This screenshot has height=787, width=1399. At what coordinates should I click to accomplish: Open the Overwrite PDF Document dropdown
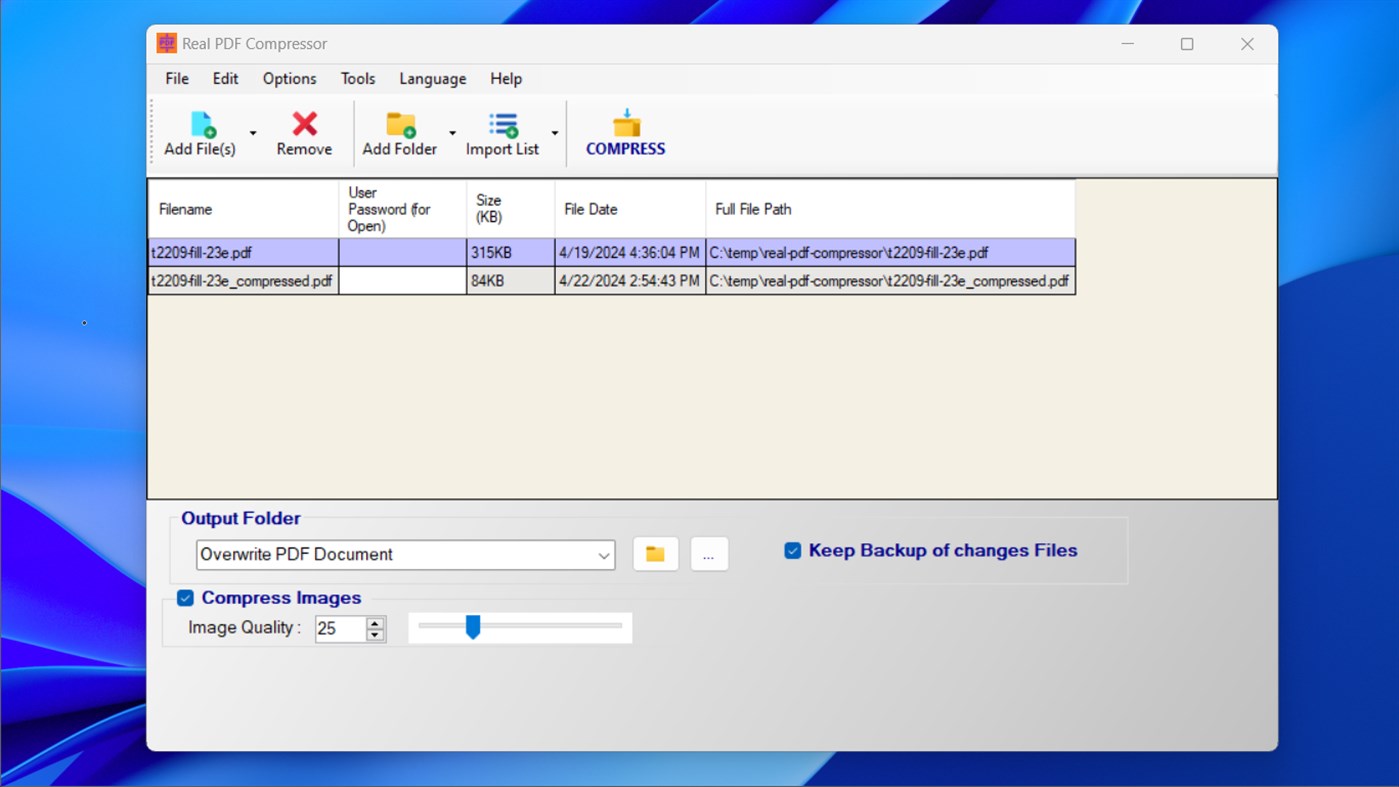tap(603, 554)
